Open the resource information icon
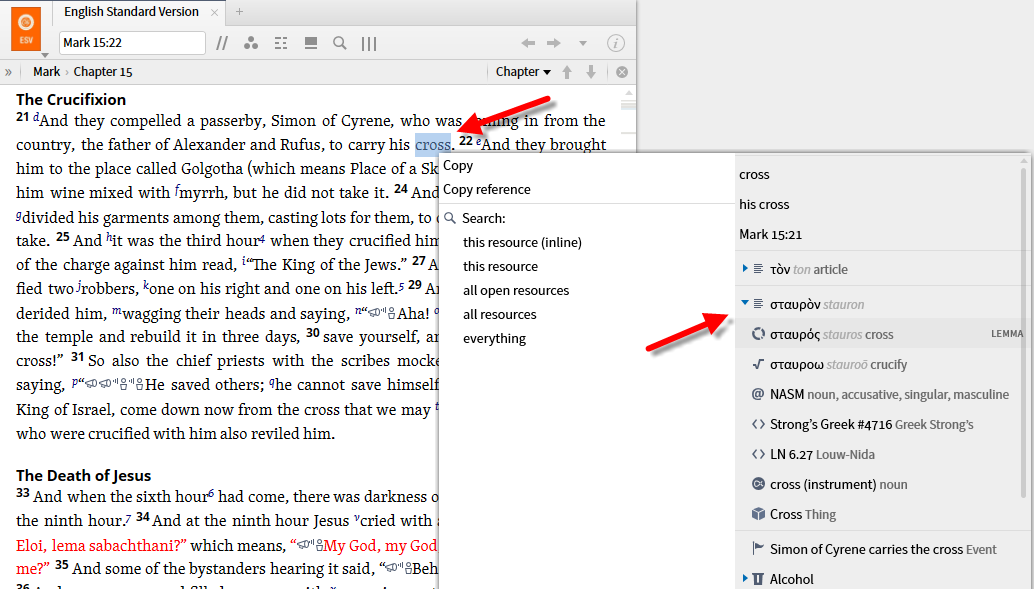1034x589 pixels. [x=615, y=44]
